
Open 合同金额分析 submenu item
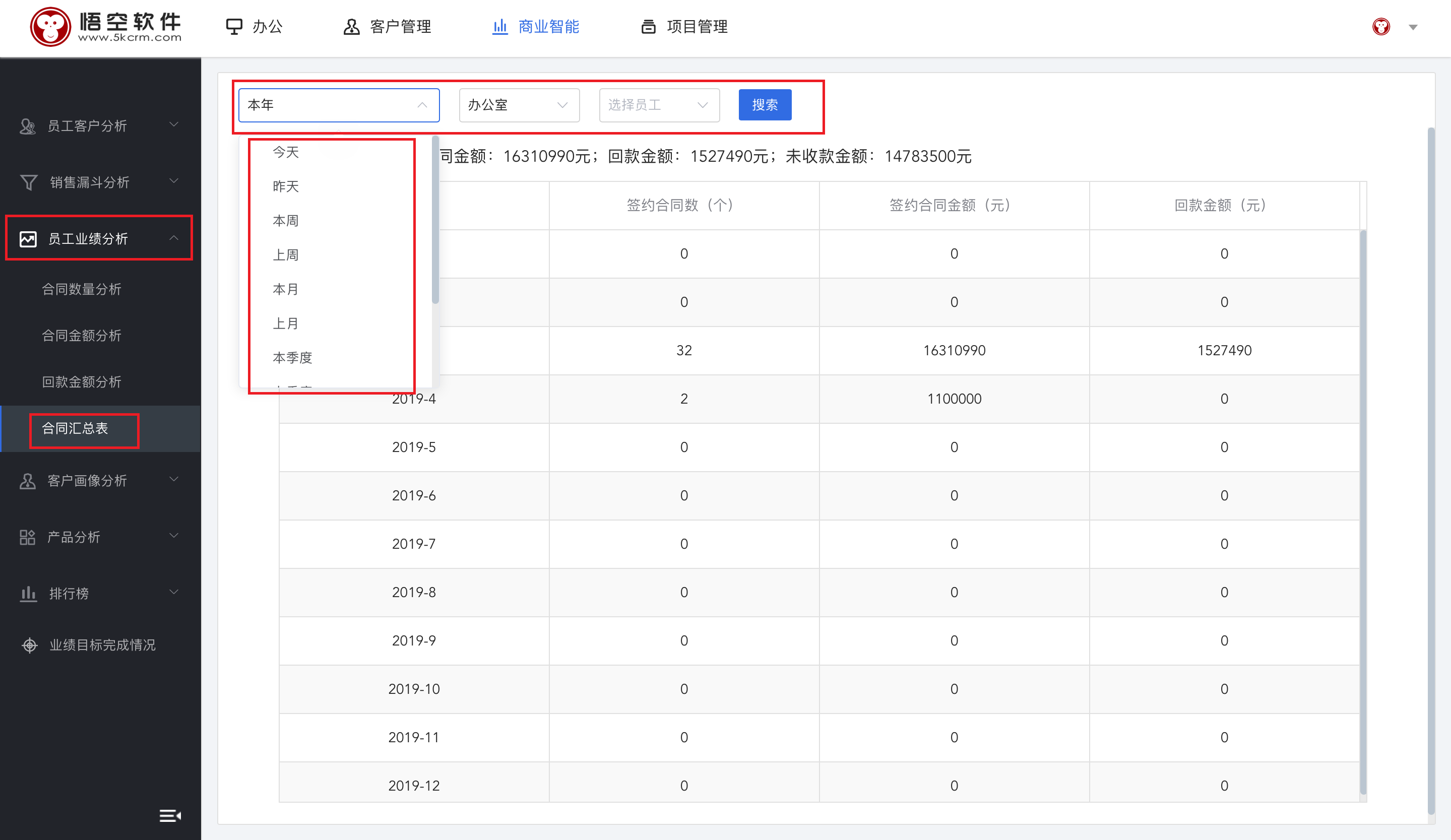point(100,336)
